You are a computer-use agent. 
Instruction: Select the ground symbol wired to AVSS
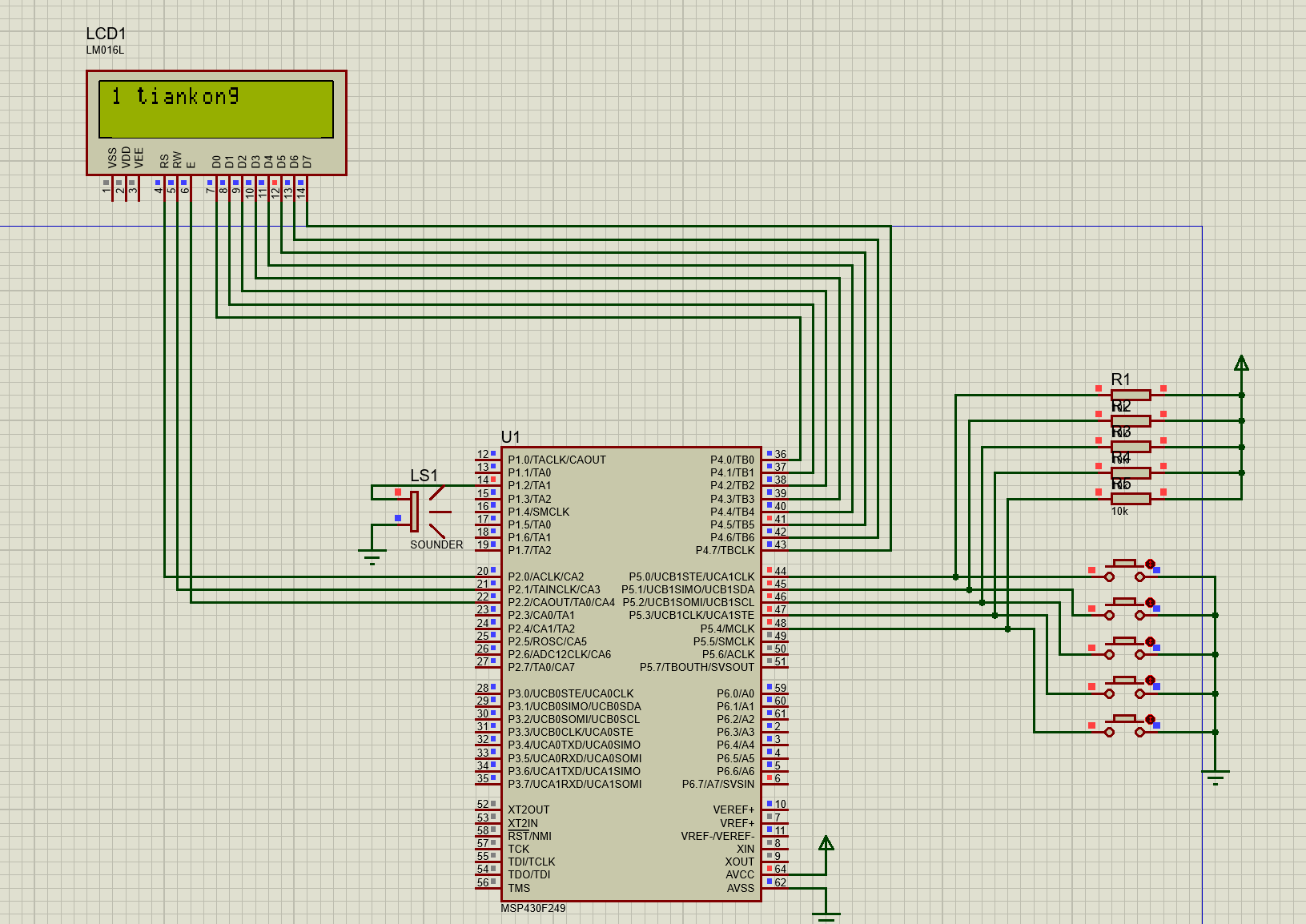(x=826, y=918)
